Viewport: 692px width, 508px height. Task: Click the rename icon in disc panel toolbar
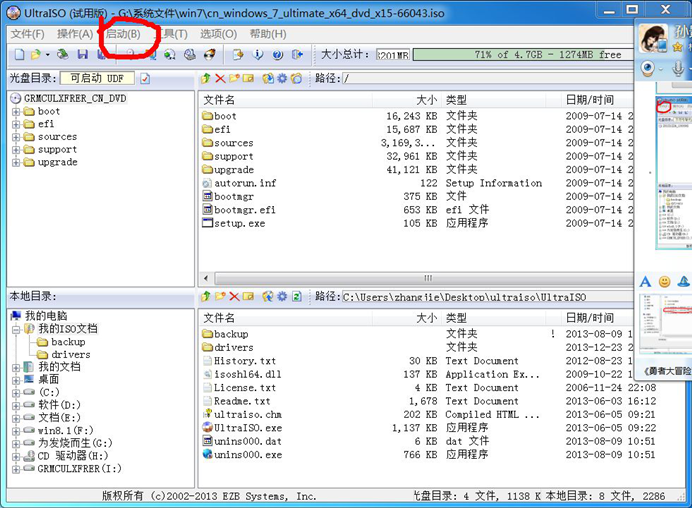[248, 79]
